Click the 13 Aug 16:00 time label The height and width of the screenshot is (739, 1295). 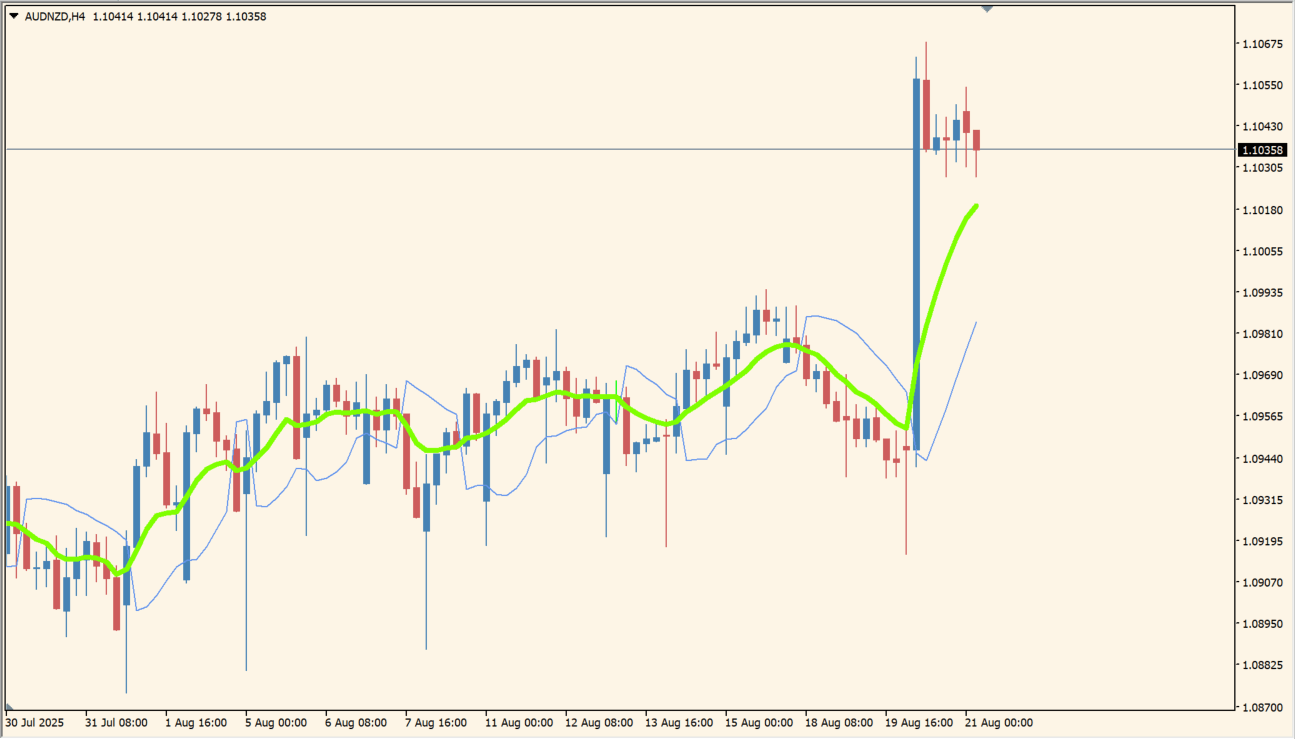point(679,722)
